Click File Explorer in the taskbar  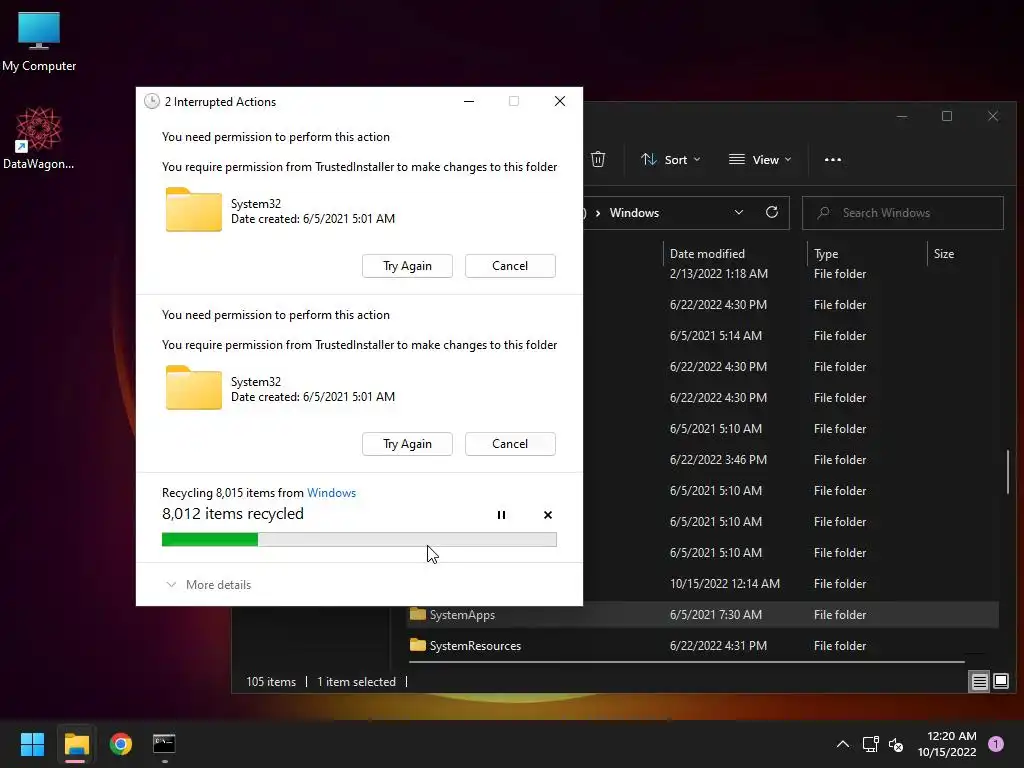pos(76,744)
